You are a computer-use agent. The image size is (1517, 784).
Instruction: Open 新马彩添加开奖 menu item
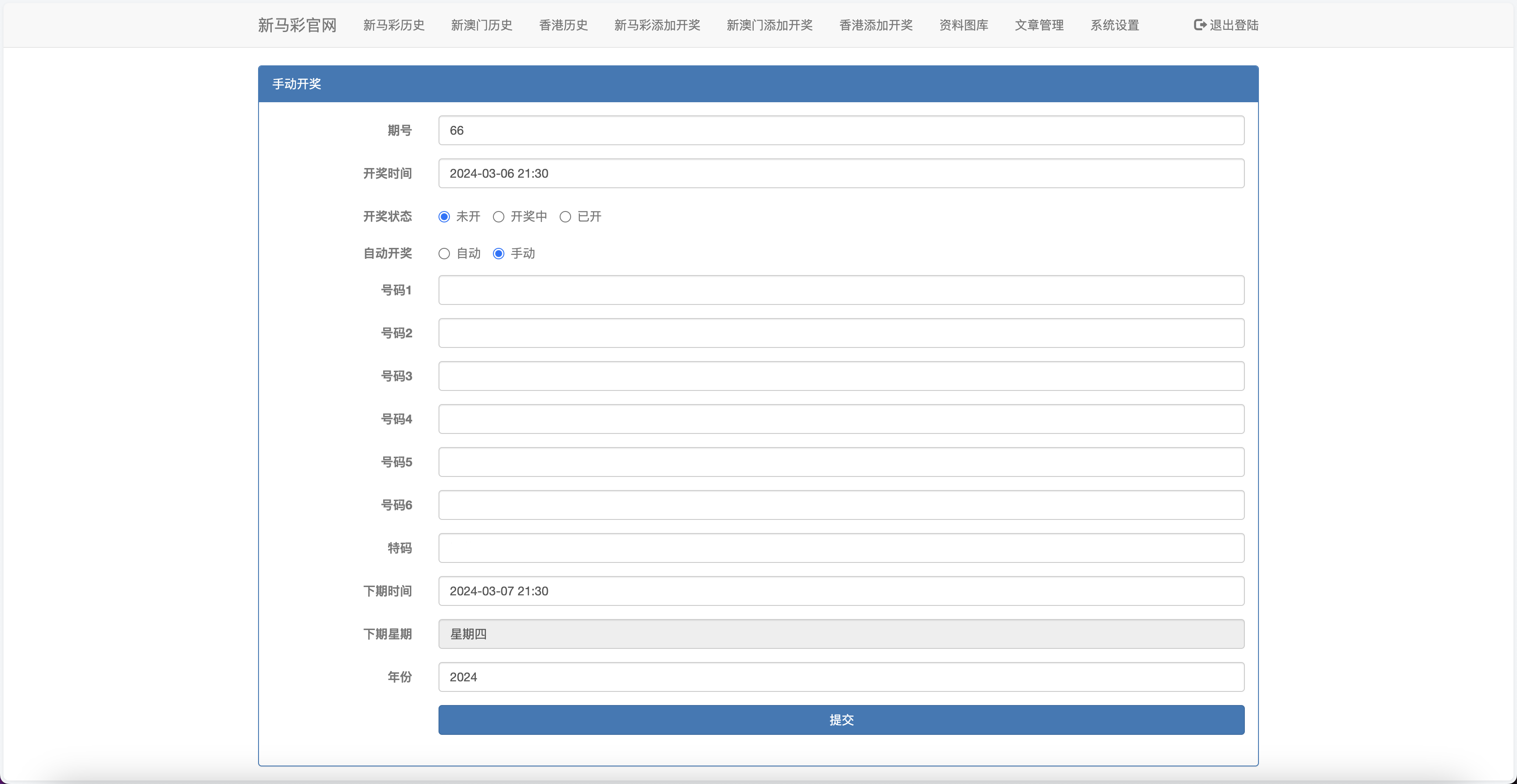tap(657, 25)
